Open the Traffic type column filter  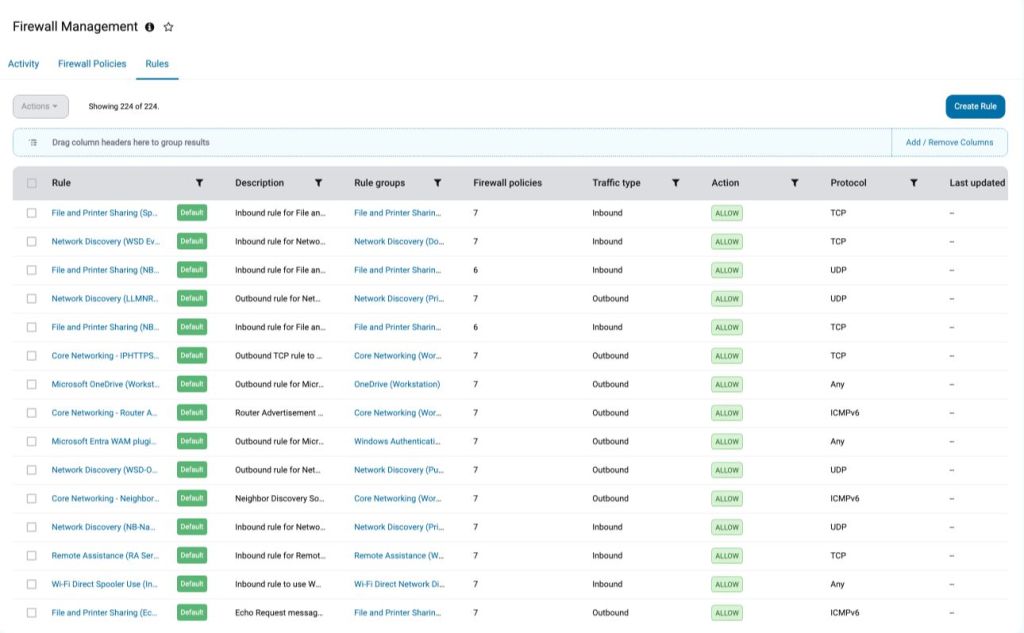(x=676, y=183)
